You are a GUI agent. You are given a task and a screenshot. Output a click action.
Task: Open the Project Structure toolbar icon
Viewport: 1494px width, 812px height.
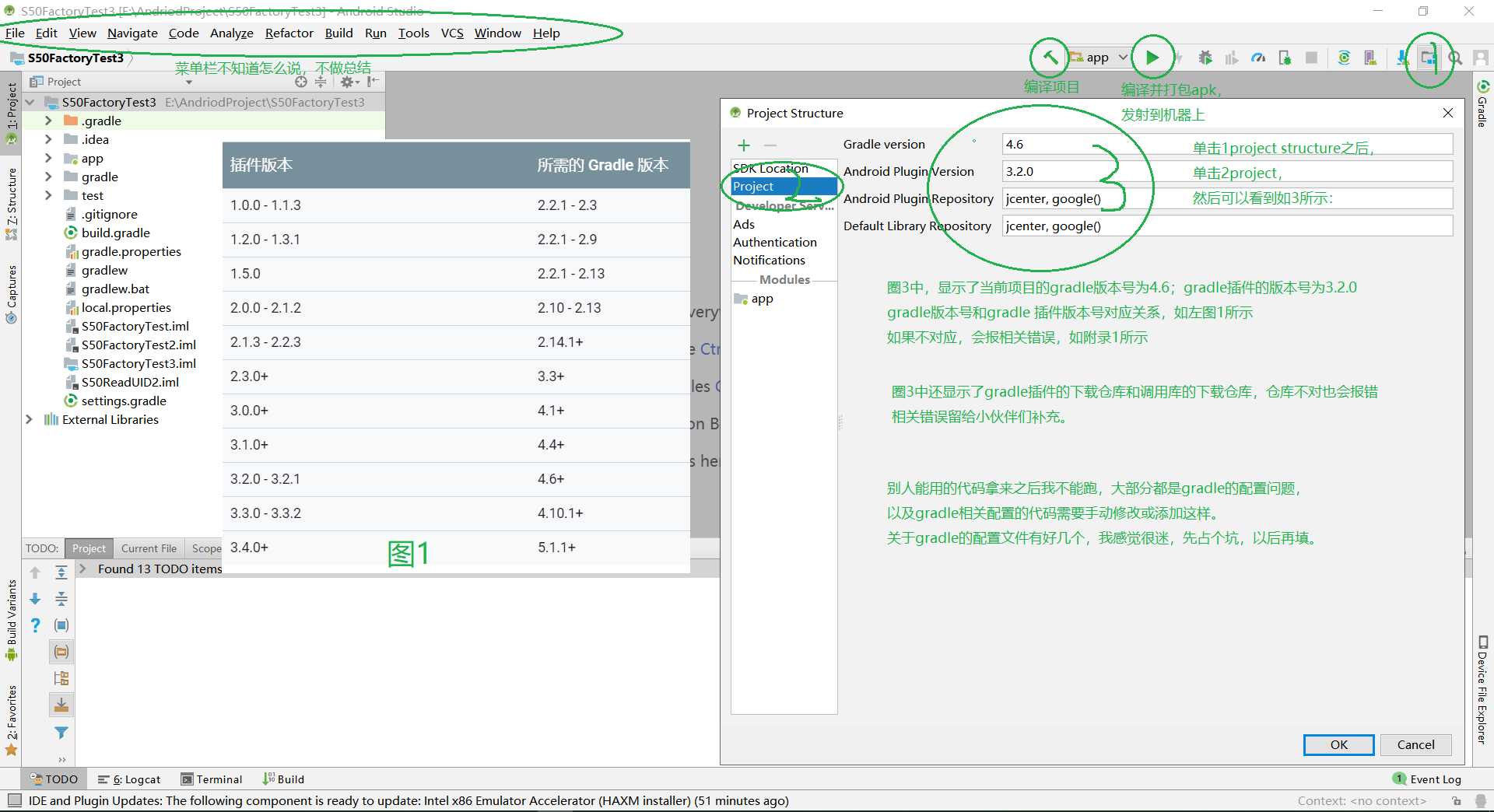(x=1428, y=58)
